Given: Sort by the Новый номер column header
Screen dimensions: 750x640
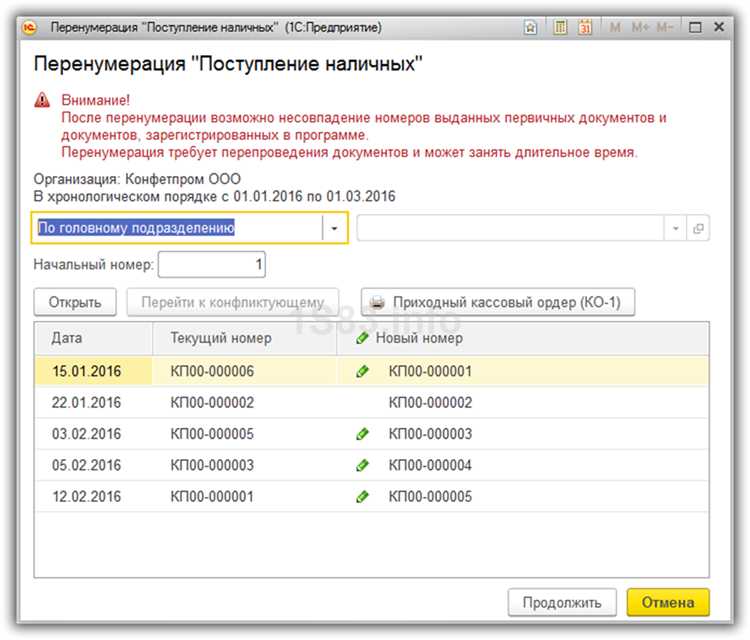Looking at the screenshot, I should (523, 338).
